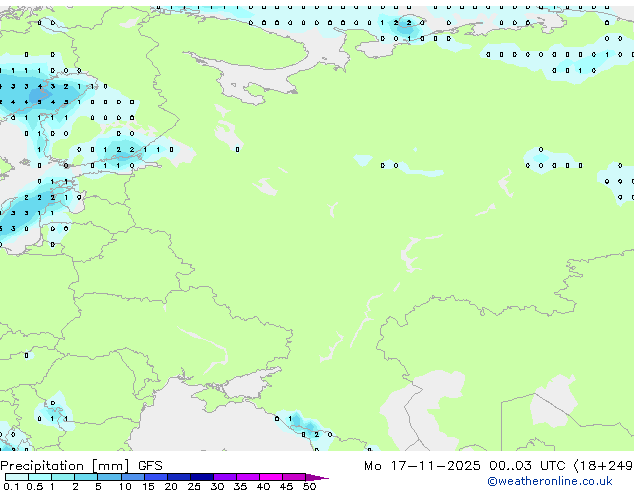Click the 5–10 mm legend swatch
Screen dimensions: 634x490
point(109,477)
